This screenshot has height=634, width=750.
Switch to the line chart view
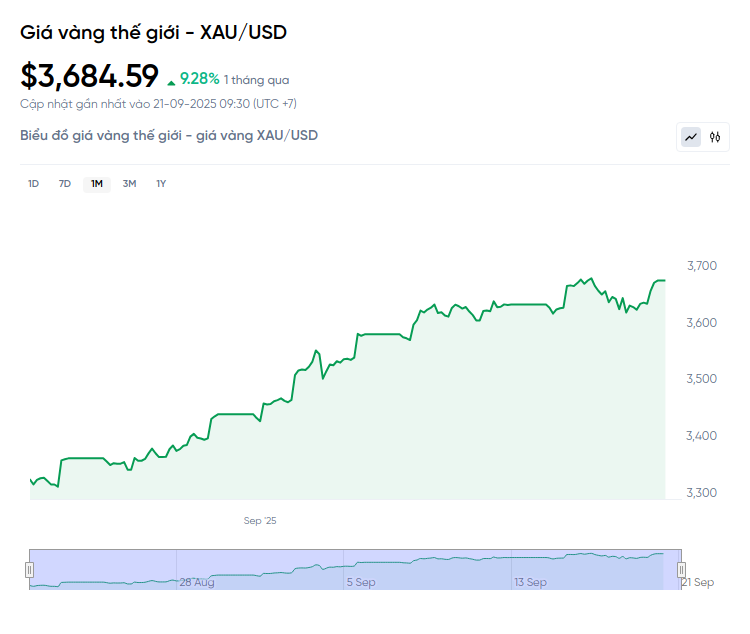point(691,137)
